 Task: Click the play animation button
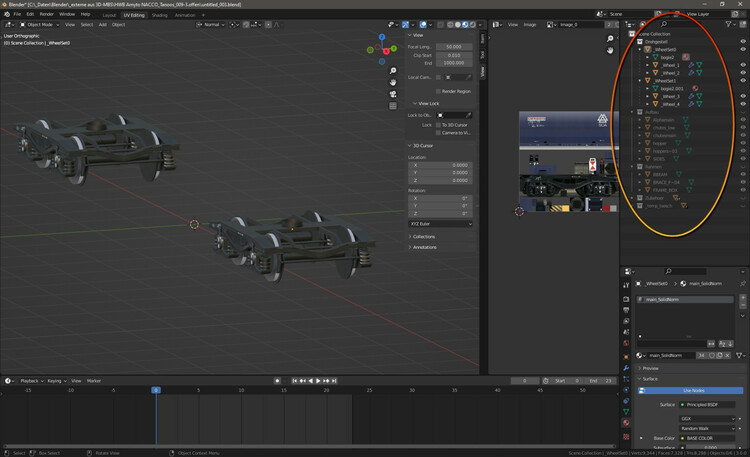point(318,381)
